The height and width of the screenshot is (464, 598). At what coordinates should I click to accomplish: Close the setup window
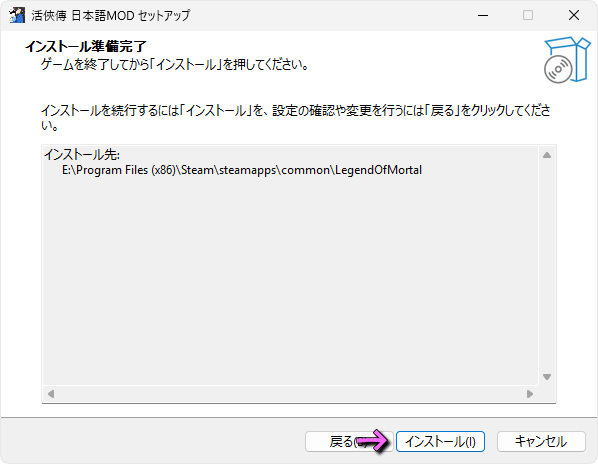click(x=574, y=15)
